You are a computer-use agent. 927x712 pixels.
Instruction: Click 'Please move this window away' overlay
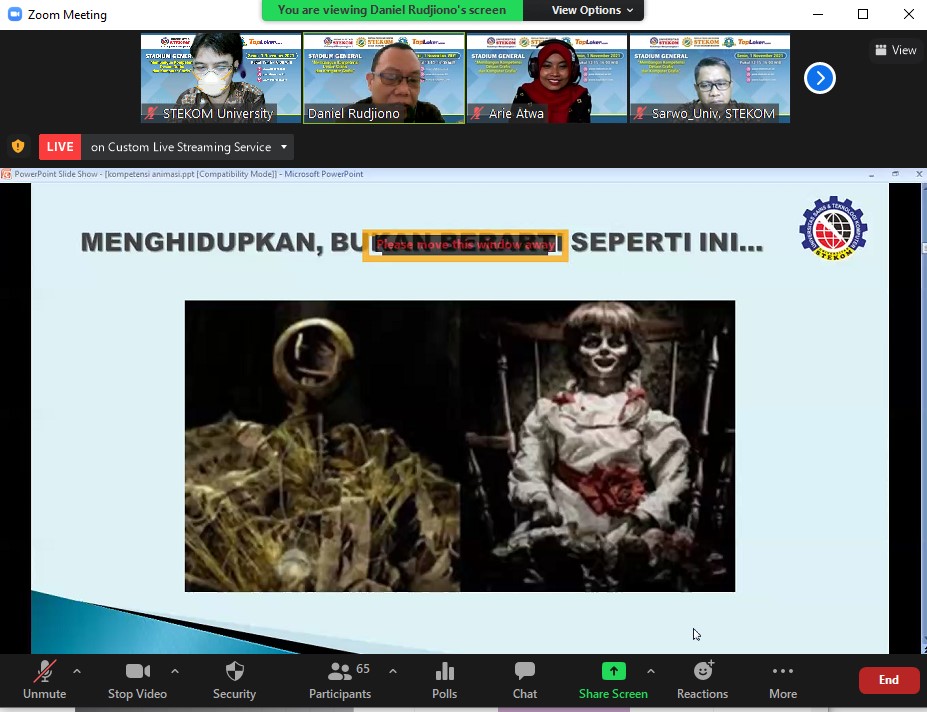point(465,245)
